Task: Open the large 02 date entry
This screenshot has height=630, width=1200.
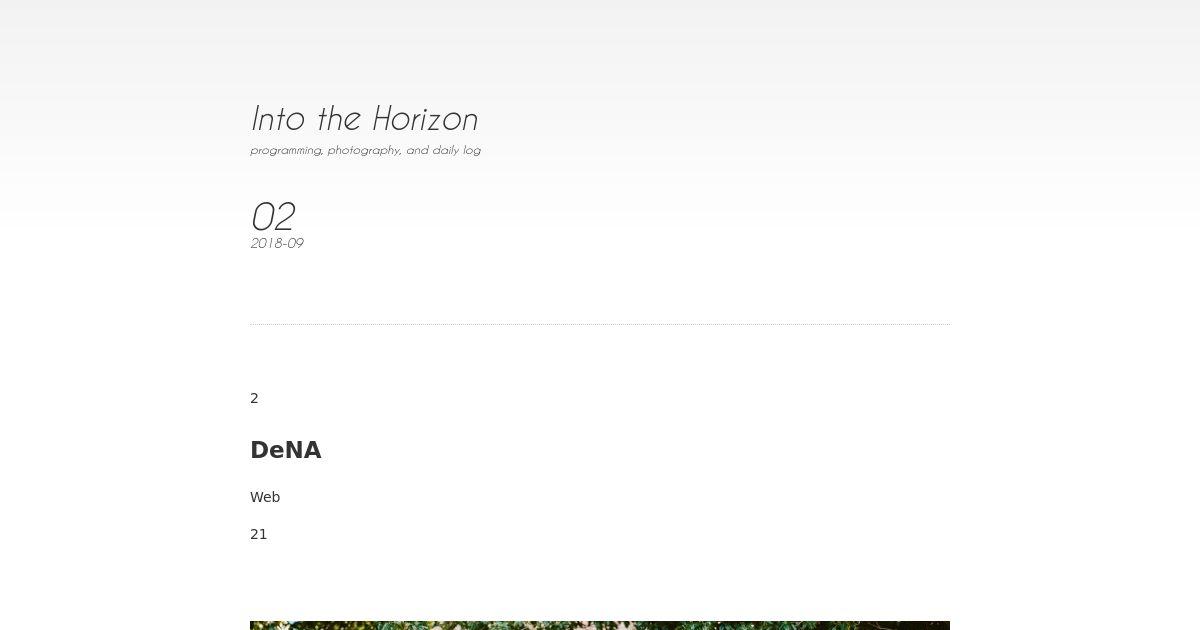Action: pyautogui.click(x=272, y=217)
